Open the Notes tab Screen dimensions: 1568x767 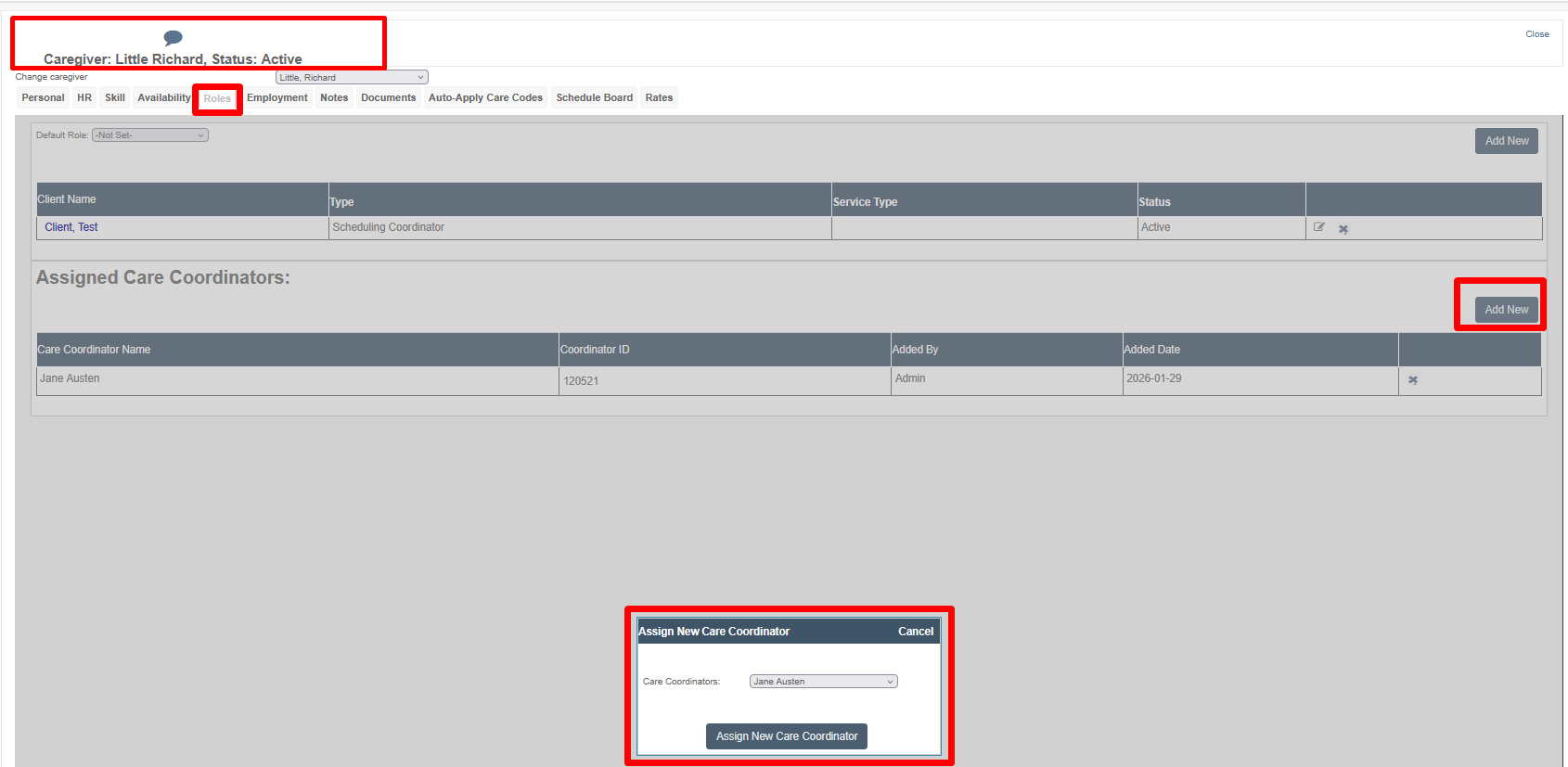tap(334, 97)
